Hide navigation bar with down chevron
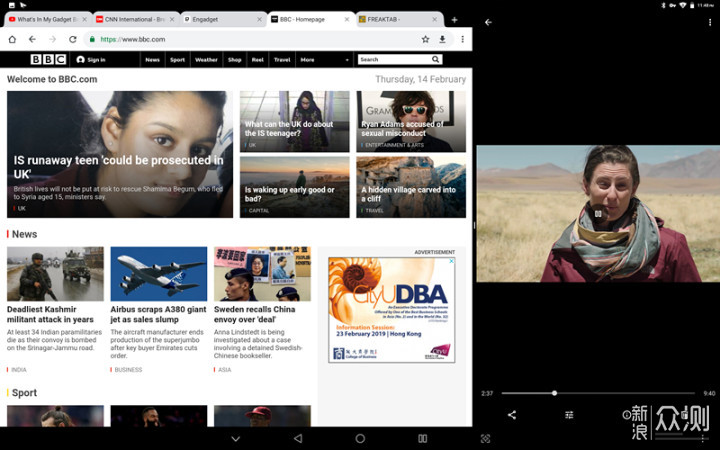The height and width of the screenshot is (450, 720). [236, 439]
